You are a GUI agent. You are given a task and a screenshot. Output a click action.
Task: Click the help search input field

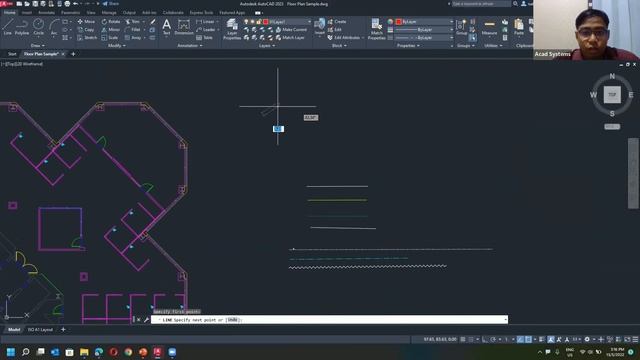(481, 4)
